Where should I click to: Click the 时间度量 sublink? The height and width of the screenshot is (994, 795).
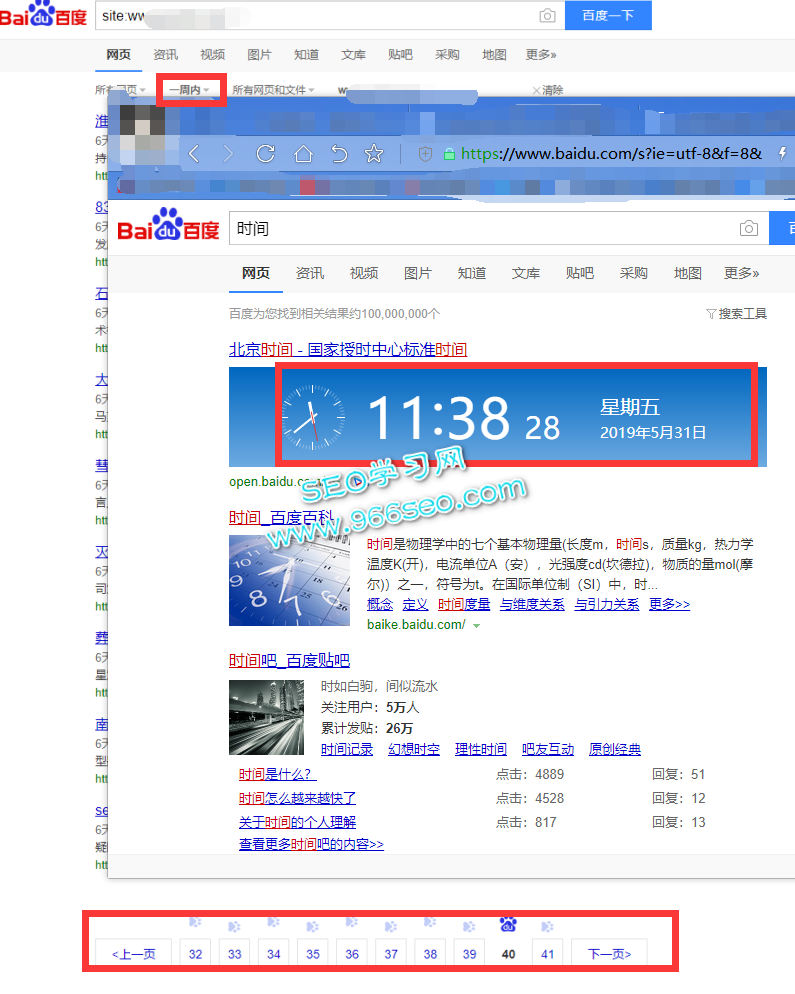(x=464, y=605)
